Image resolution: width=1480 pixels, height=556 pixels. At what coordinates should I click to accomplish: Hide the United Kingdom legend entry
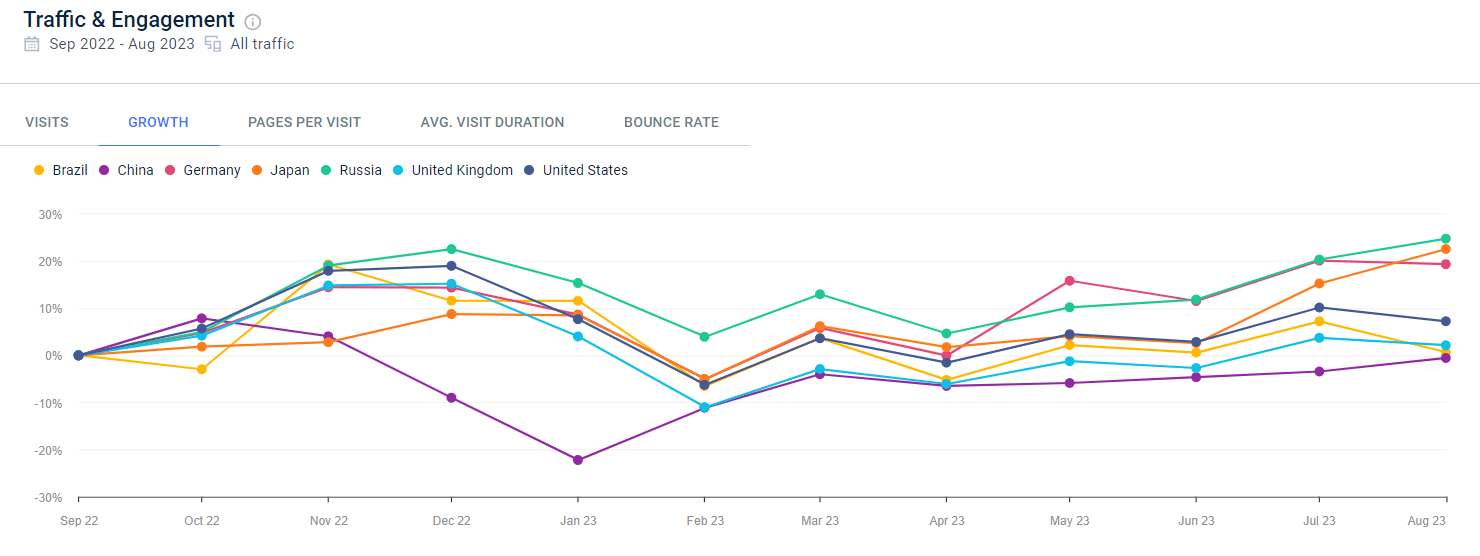pyautogui.click(x=453, y=170)
